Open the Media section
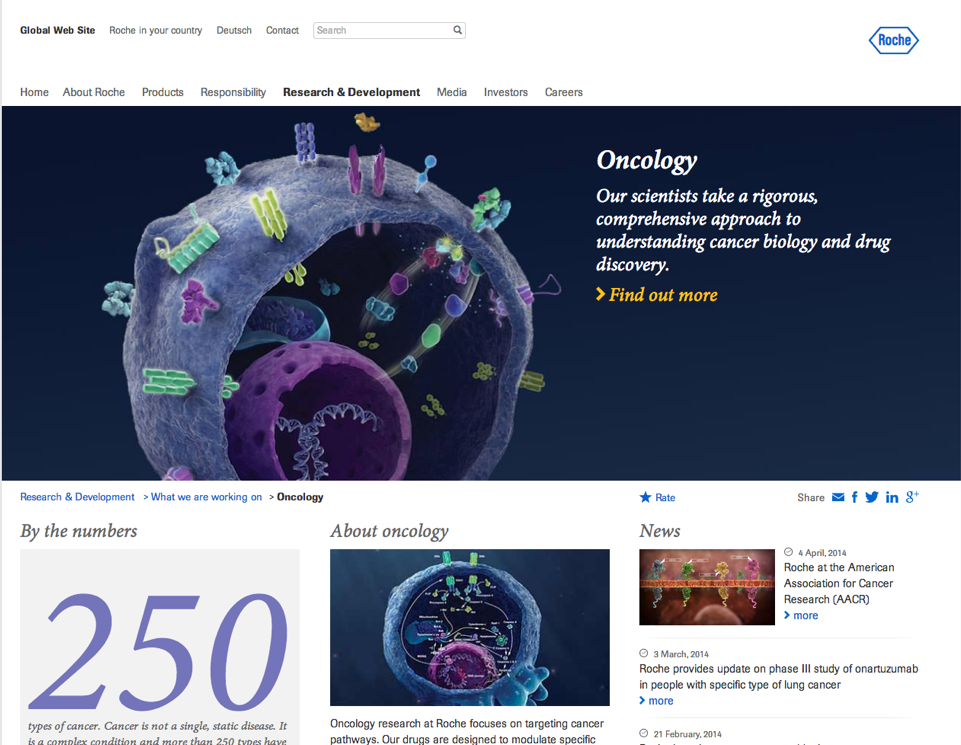The height and width of the screenshot is (745, 961). pos(452,92)
